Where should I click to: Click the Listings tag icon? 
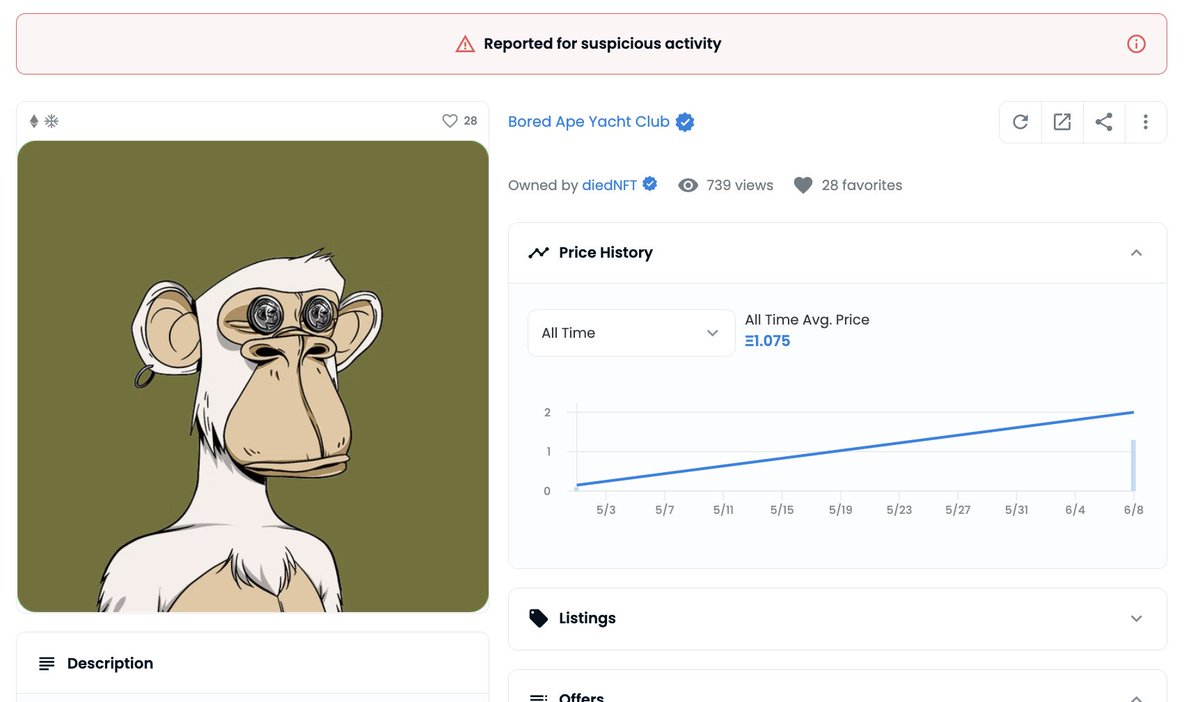pos(538,618)
